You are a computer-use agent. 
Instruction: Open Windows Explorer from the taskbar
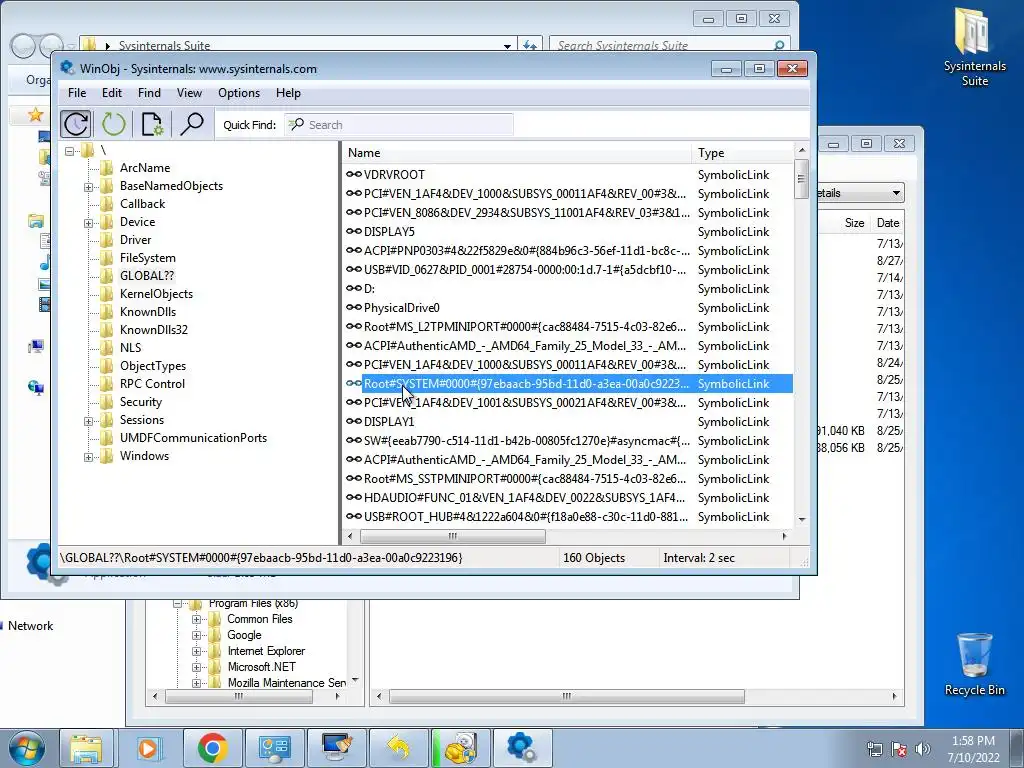point(86,748)
